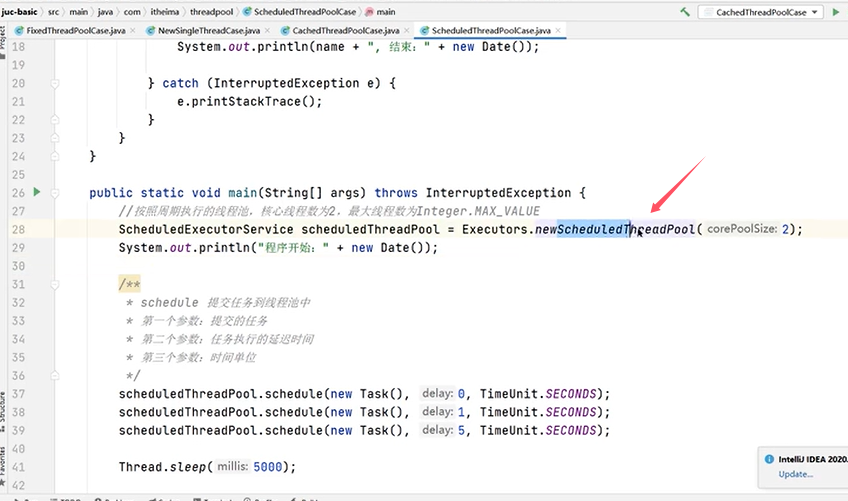
Task: Click schedule call with delay 5
Action: pos(364,431)
